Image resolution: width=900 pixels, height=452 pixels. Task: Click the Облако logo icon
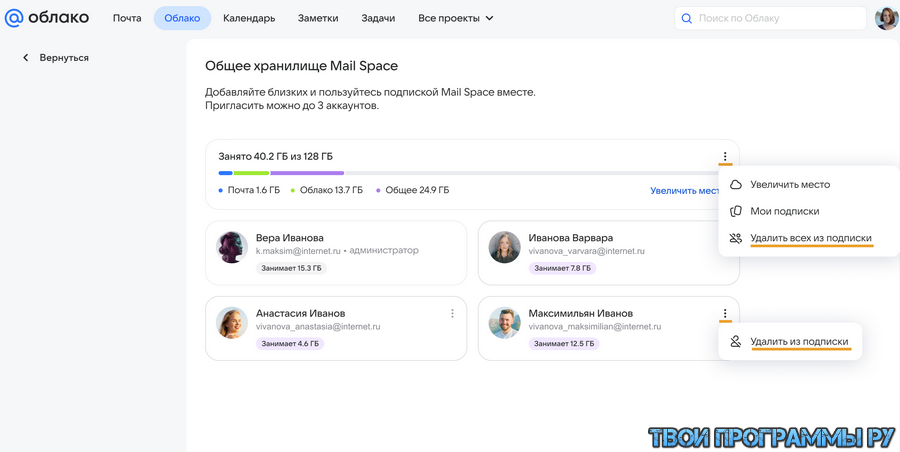pos(14,18)
